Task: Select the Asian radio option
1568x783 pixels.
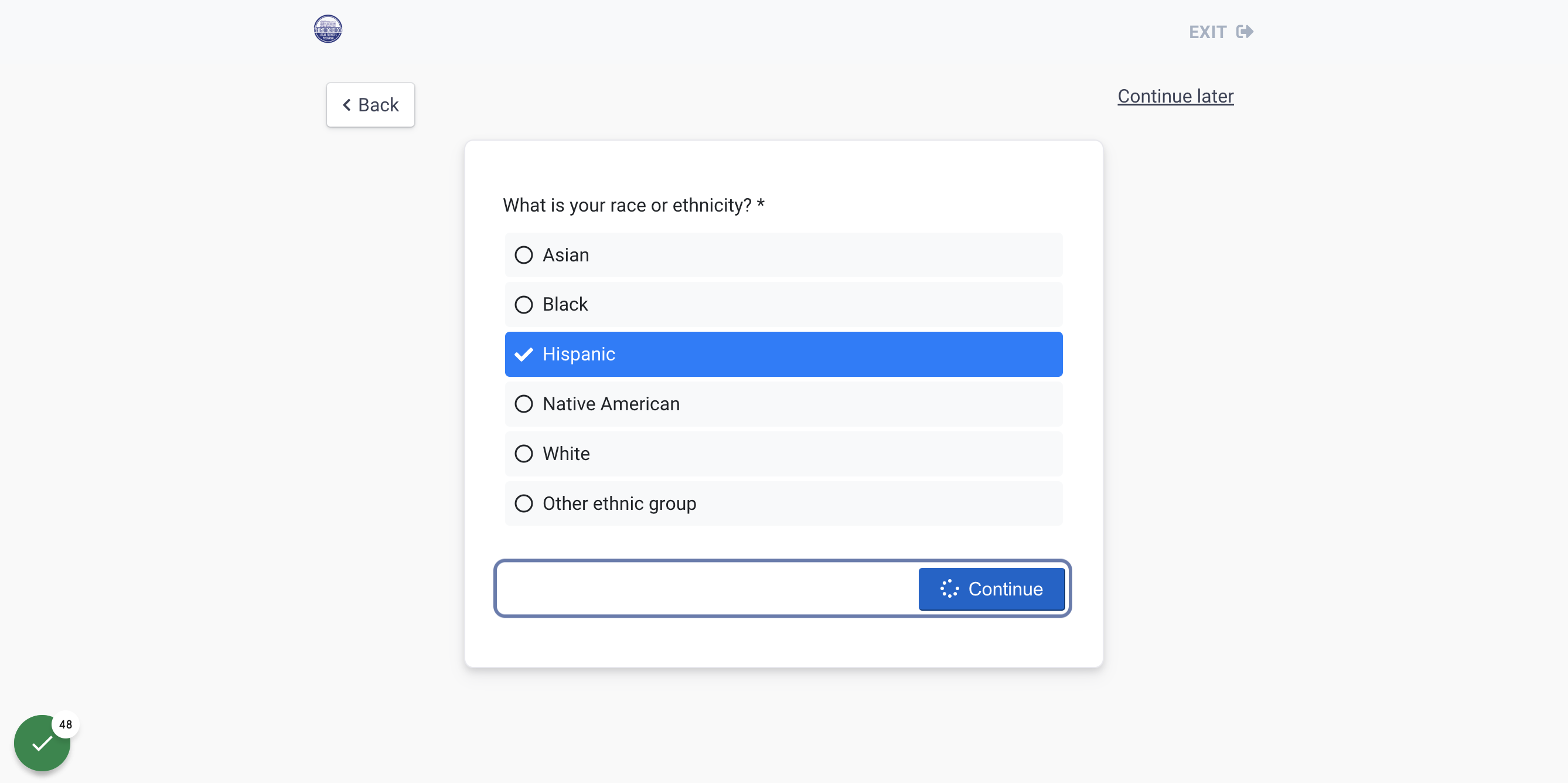Action: (x=783, y=254)
